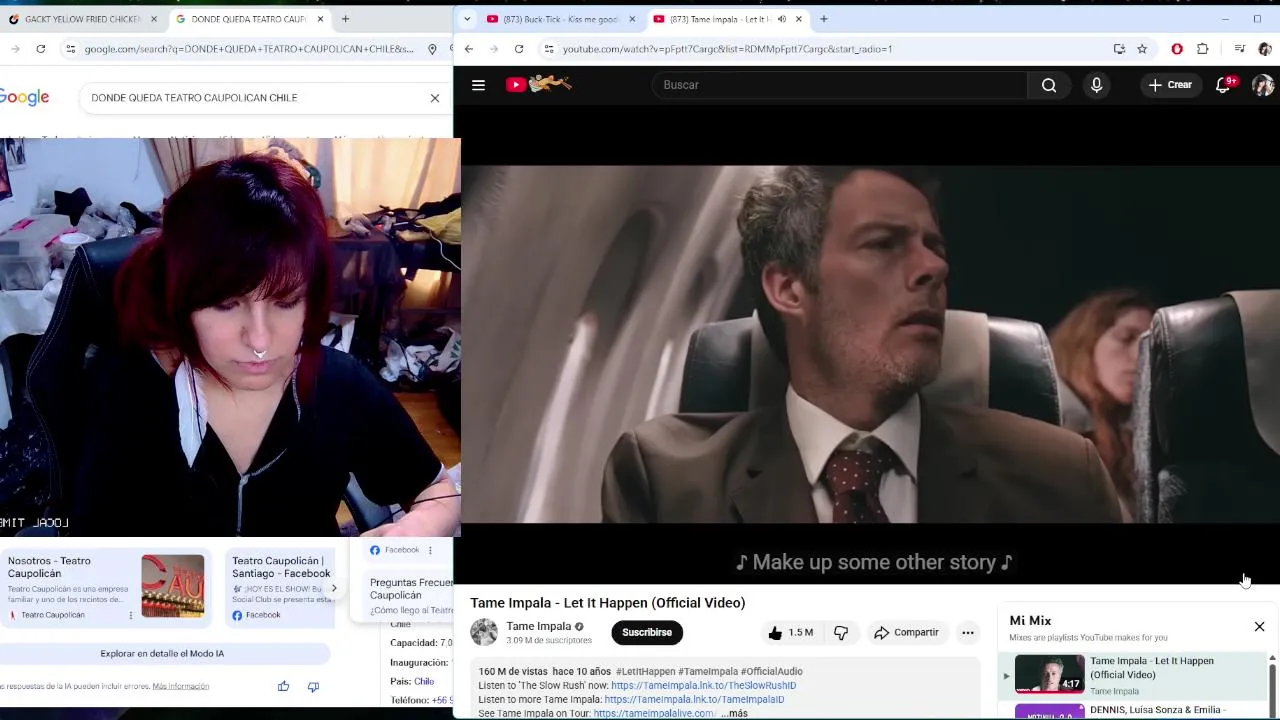Open a new tab in the YouTube window
This screenshot has height=720, width=1280.
pyautogui.click(x=823, y=19)
